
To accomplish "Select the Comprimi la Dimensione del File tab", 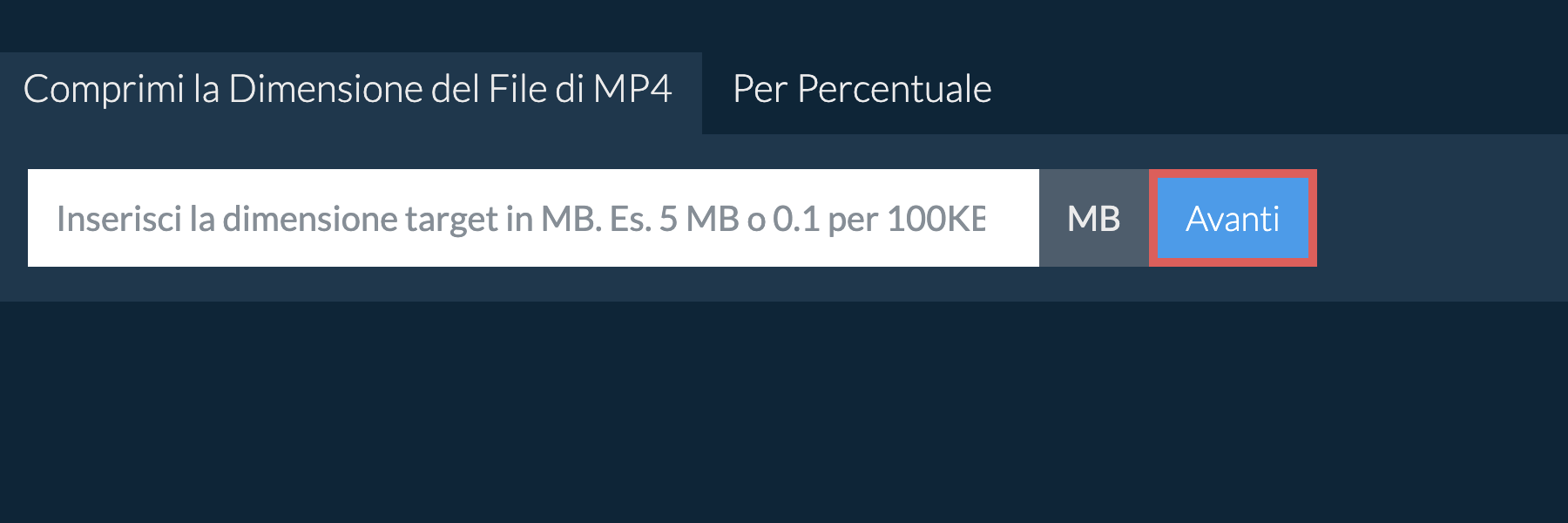I will coord(348,91).
